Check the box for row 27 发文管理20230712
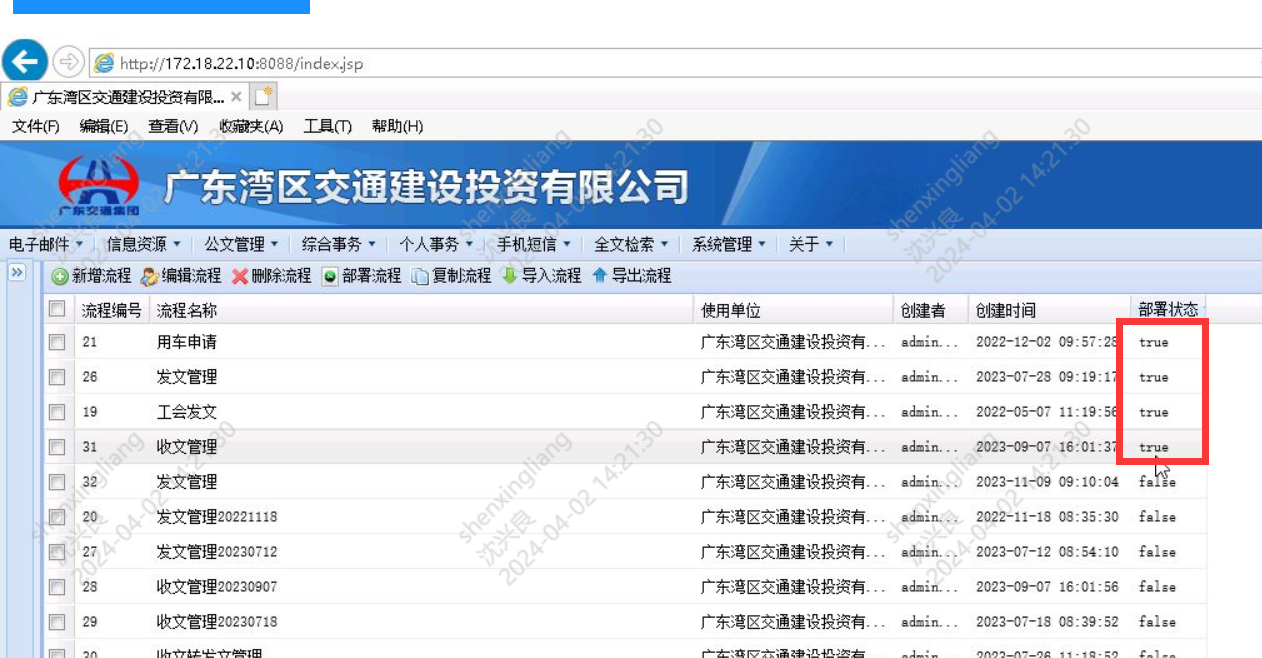The width and height of the screenshot is (1262, 658). click(57, 552)
